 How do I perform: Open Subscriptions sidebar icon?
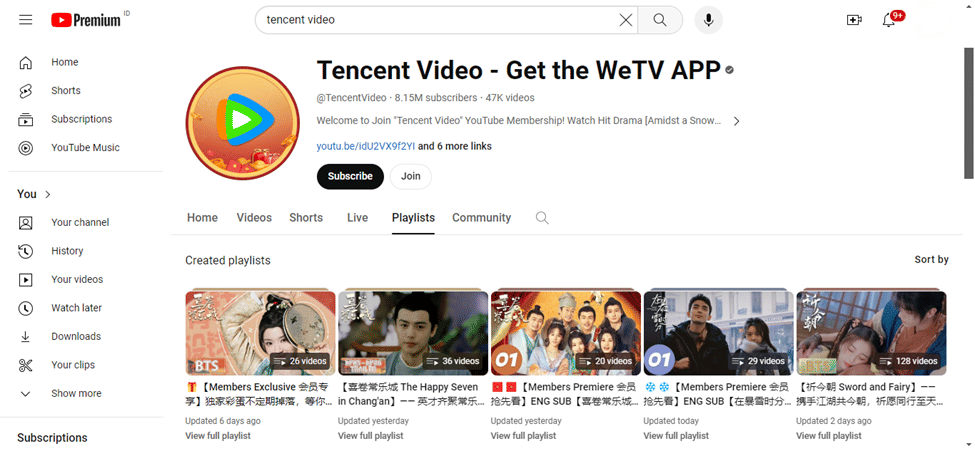point(25,119)
